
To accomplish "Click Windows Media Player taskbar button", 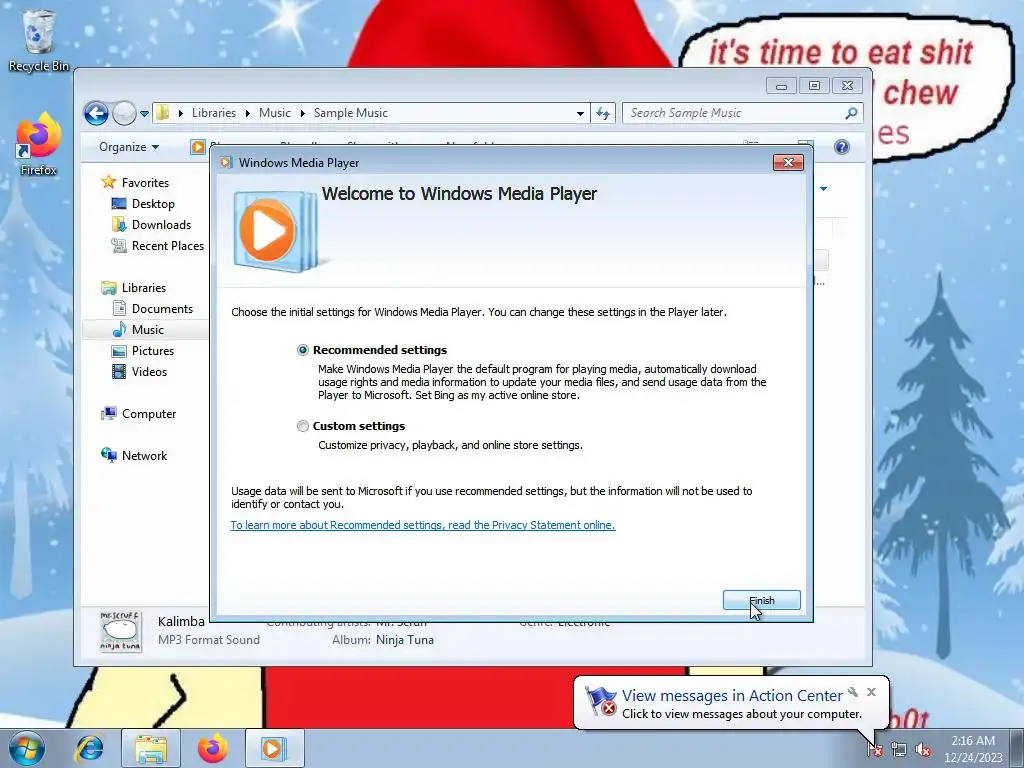I will tap(274, 749).
